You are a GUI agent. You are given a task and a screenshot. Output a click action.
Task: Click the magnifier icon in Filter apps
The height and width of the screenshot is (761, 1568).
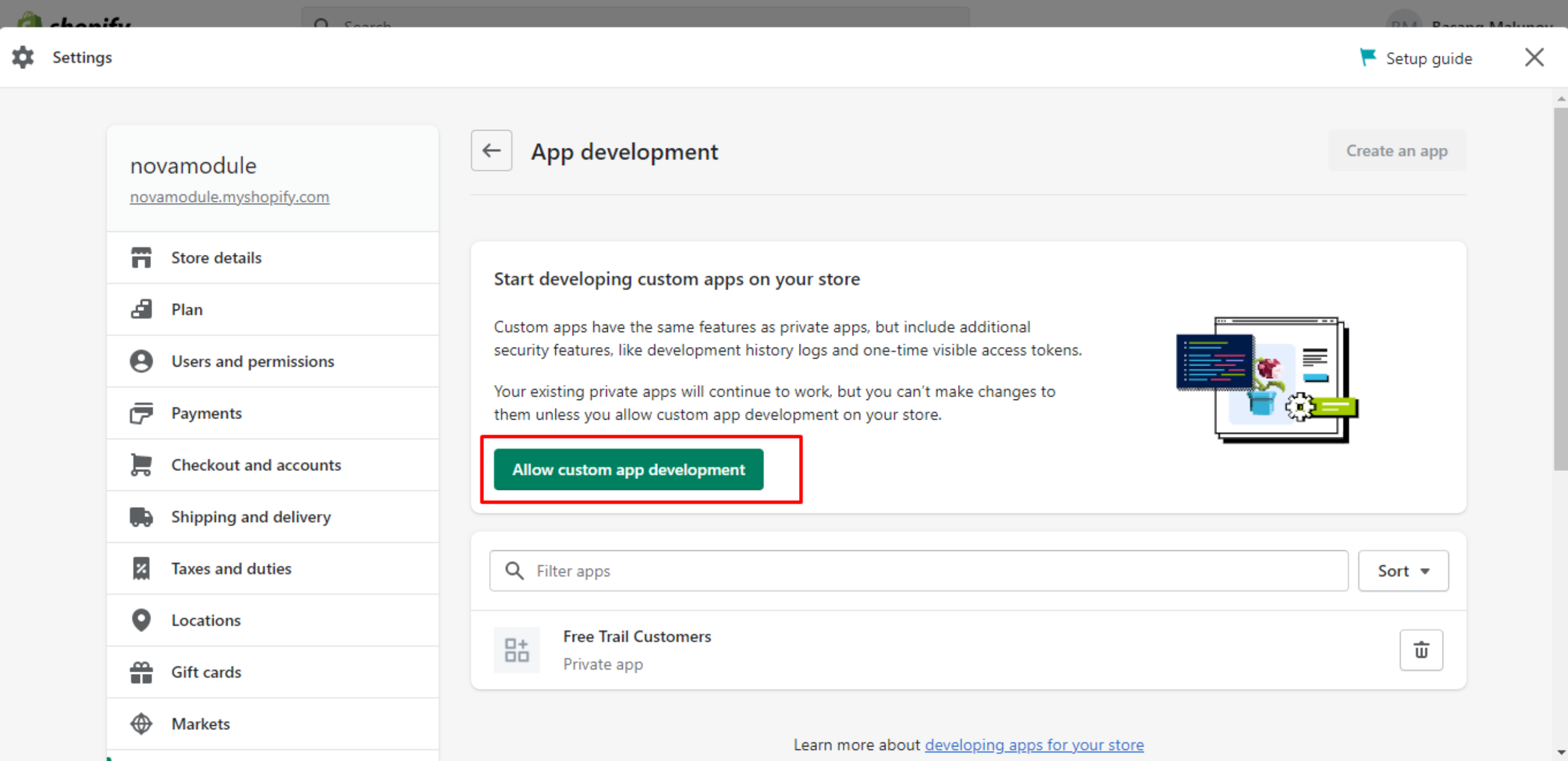click(514, 570)
